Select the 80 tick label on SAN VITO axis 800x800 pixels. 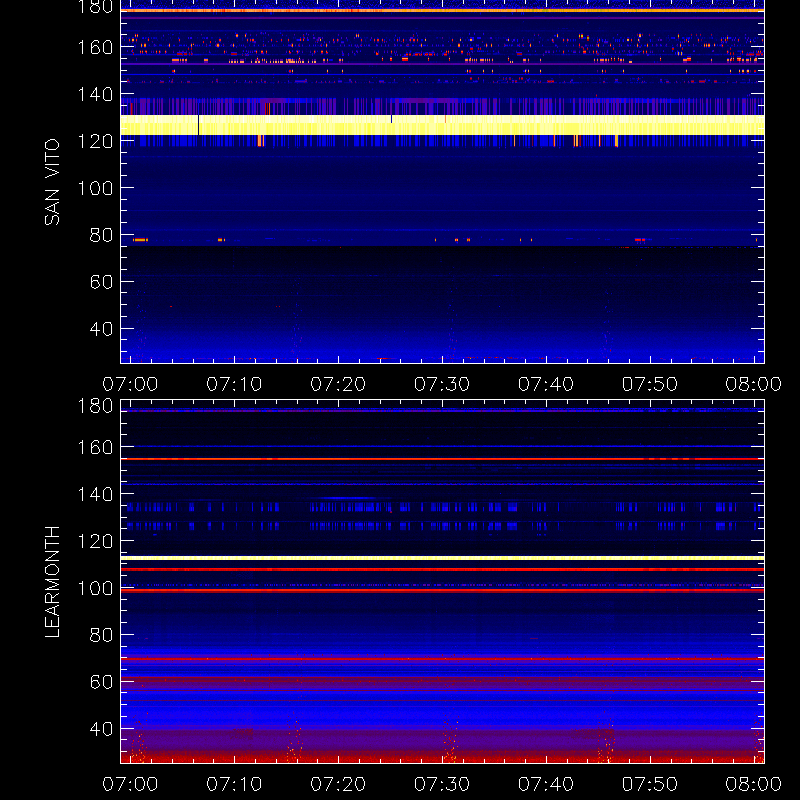(101, 235)
